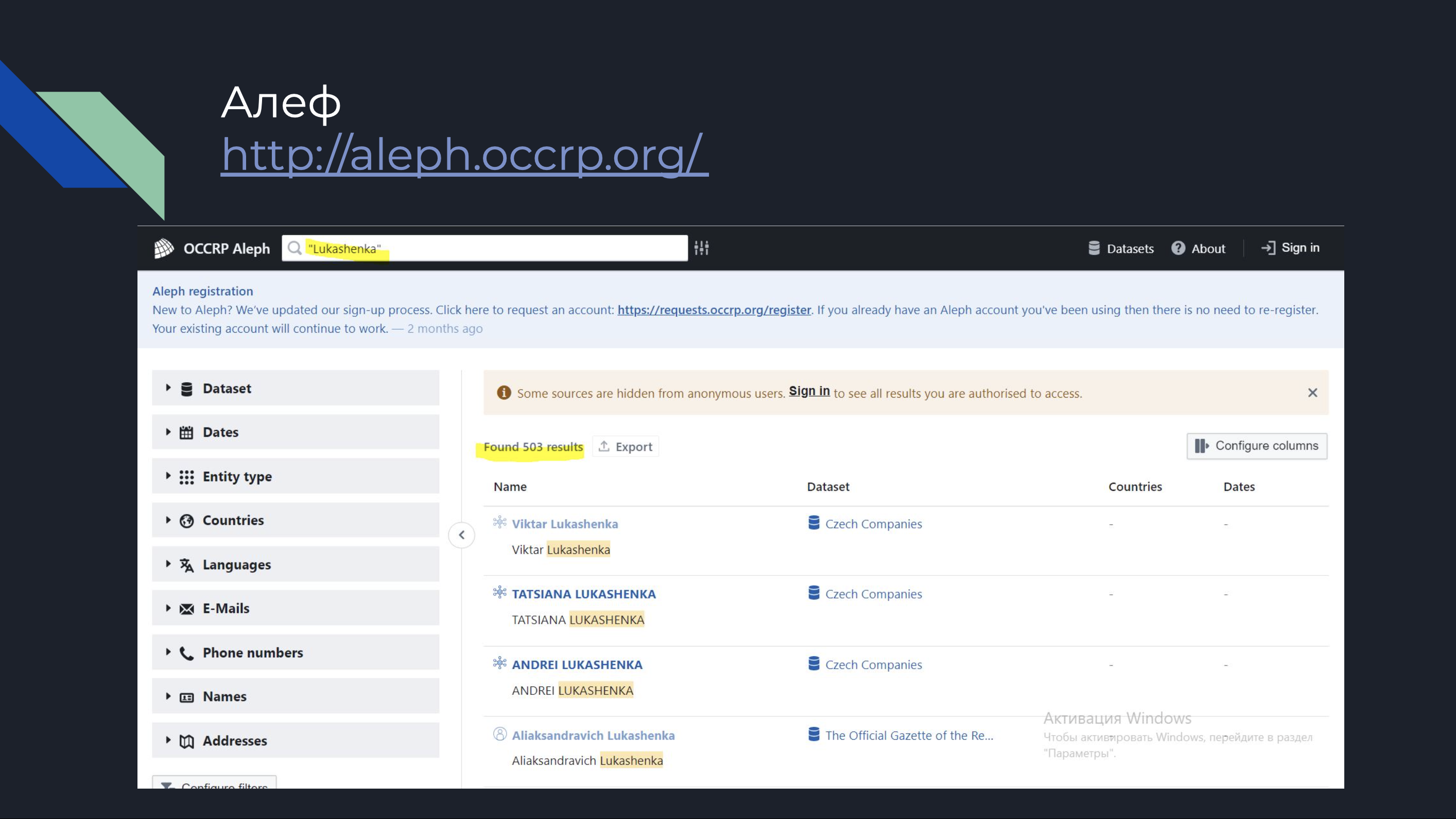
Task: Open the requests.occrp.org/register link
Action: click(x=714, y=310)
